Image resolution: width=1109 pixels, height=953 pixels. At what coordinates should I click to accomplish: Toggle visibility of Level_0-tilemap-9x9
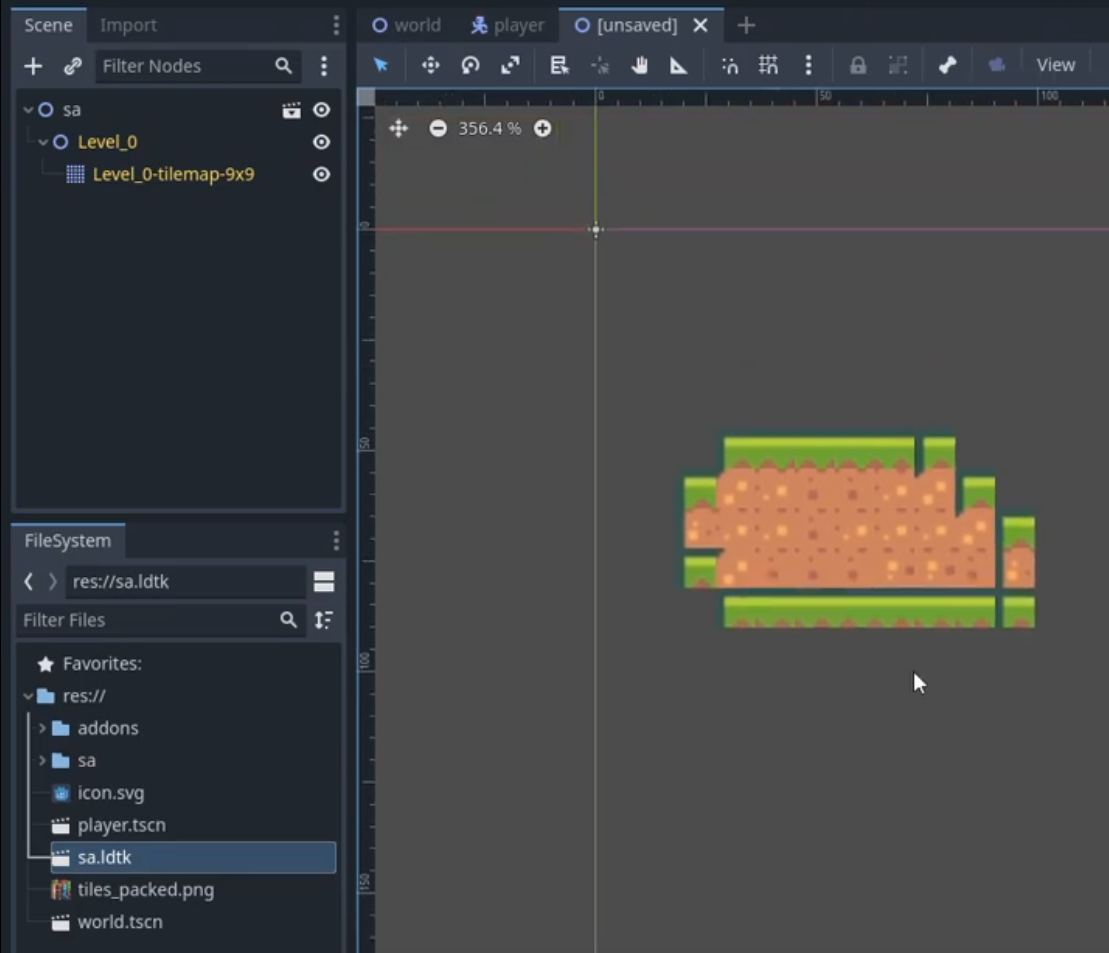click(x=321, y=174)
